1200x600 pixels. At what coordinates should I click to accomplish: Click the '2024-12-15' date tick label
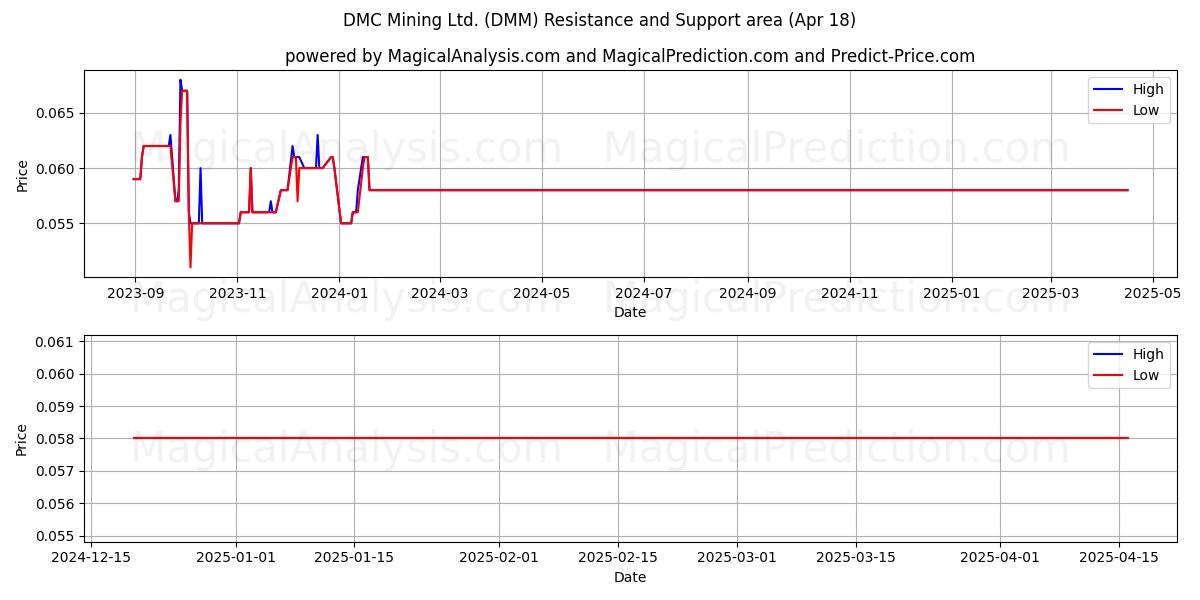point(92,558)
